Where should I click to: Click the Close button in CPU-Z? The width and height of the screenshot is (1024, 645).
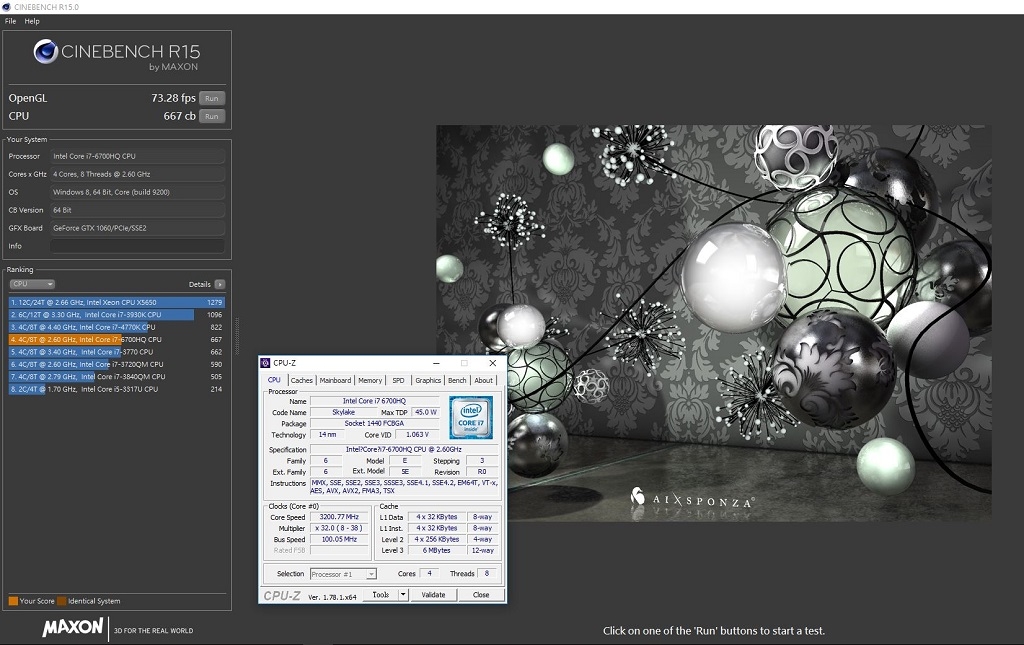click(x=481, y=595)
